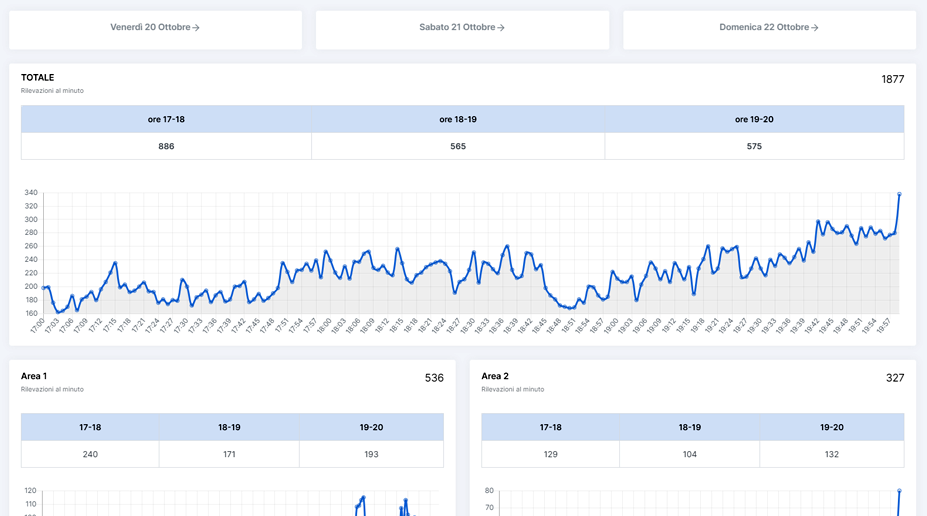Click the value 132 in the Area 2 table
This screenshot has height=516, width=927.
tap(832, 455)
